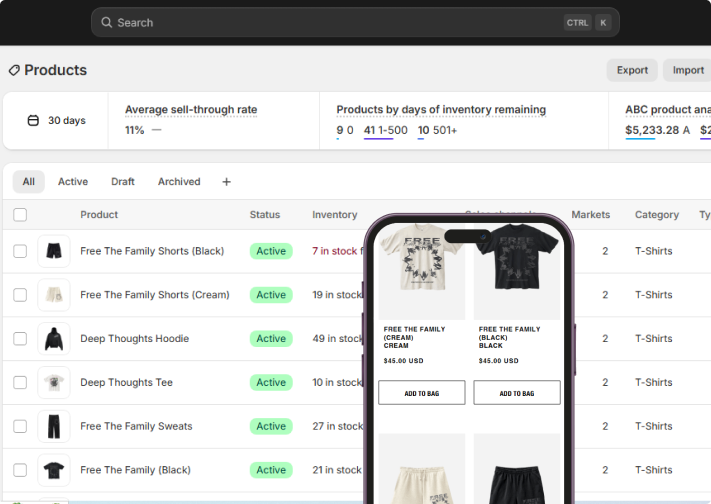711x504 pixels.
Task: Open ABC product analysis metric
Action: [x=668, y=110]
